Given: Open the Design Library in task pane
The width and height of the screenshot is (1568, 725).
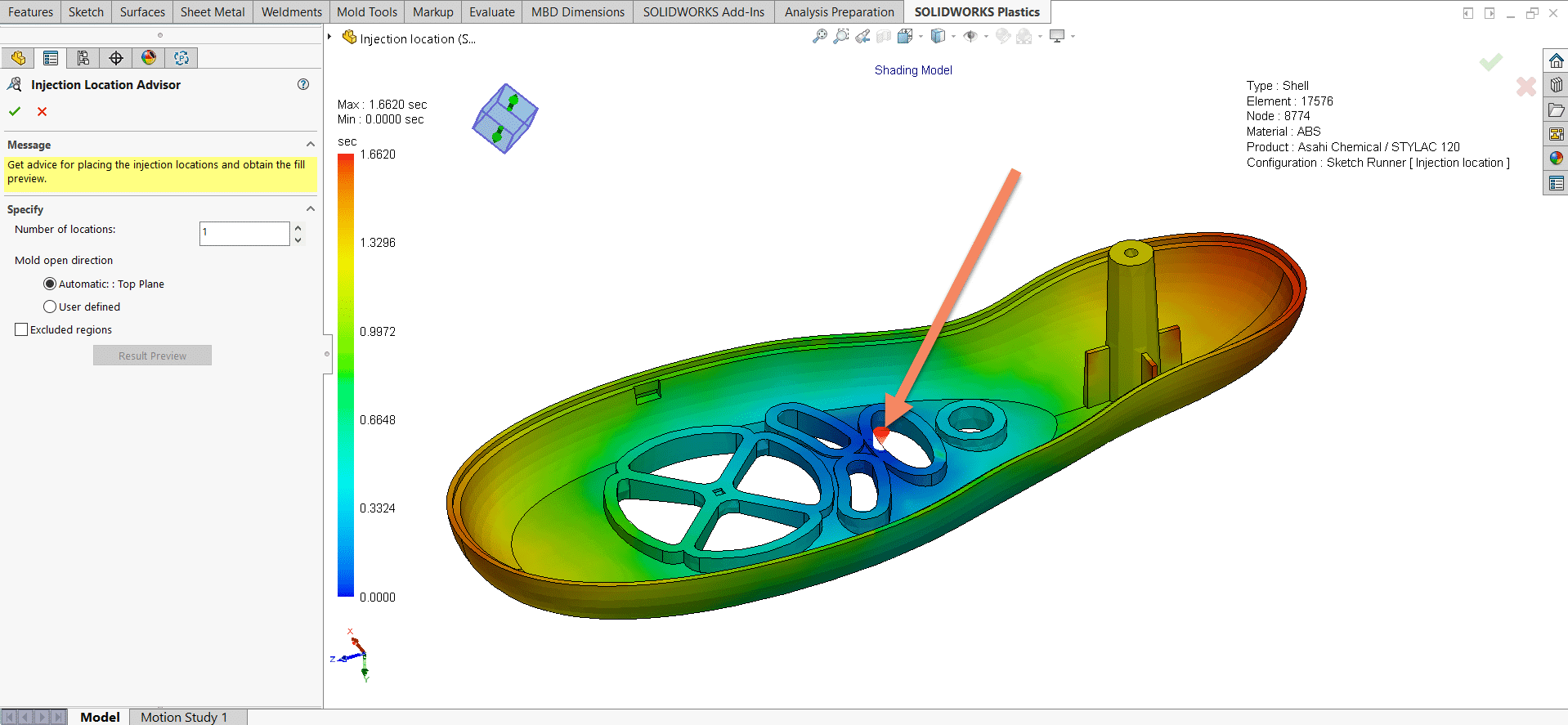Looking at the screenshot, I should pos(1556,85).
